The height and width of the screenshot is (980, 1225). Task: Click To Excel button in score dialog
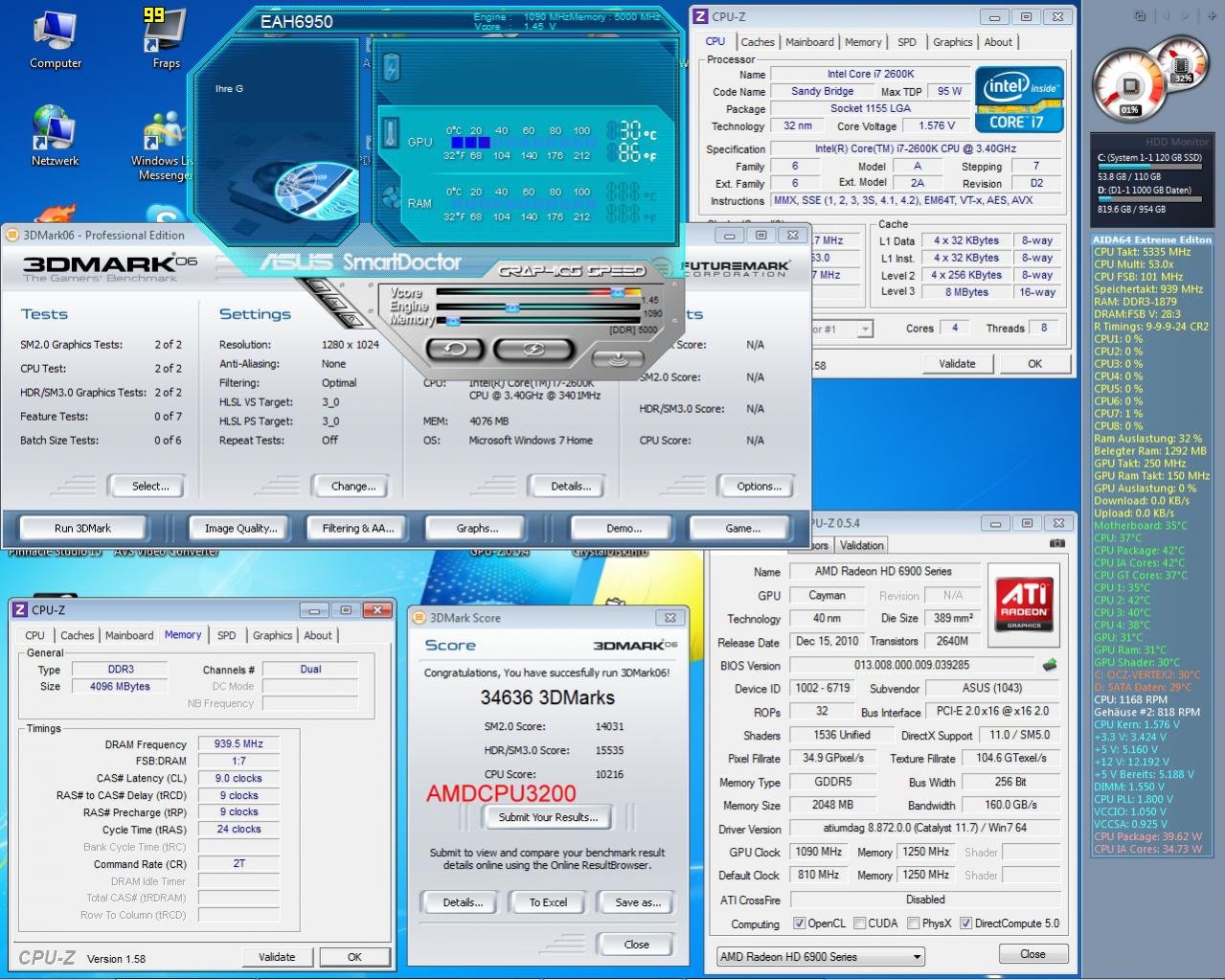pyautogui.click(x=548, y=902)
